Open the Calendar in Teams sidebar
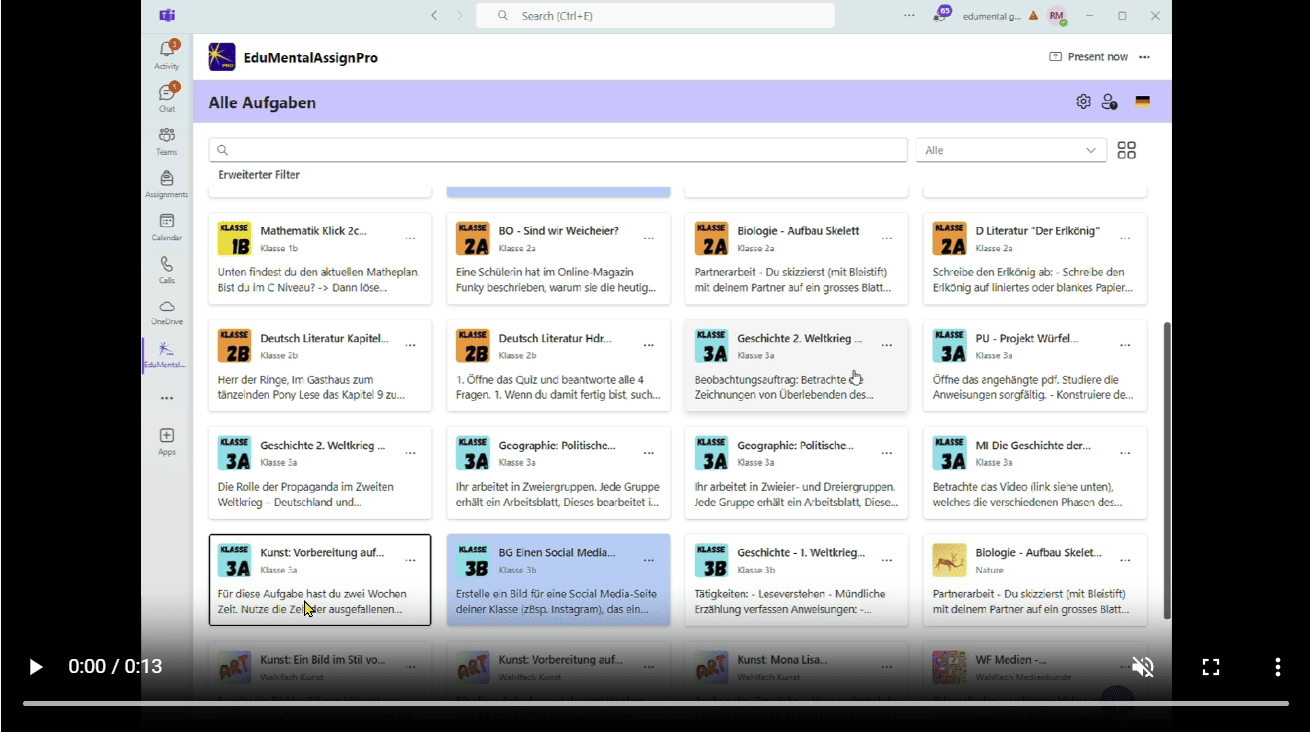This screenshot has height=732, width=1310. [167, 226]
